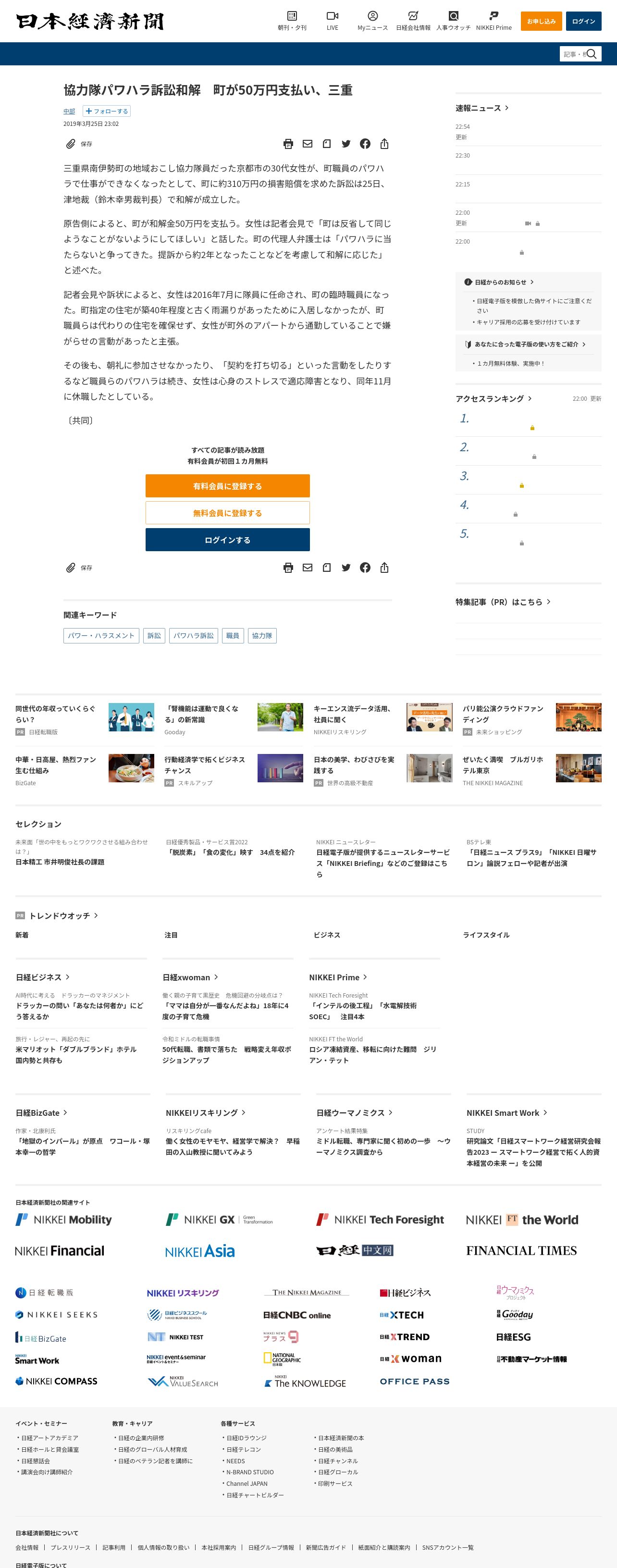Select the ライフスタイル tab
This screenshot has height=1568, width=617.
[x=486, y=935]
